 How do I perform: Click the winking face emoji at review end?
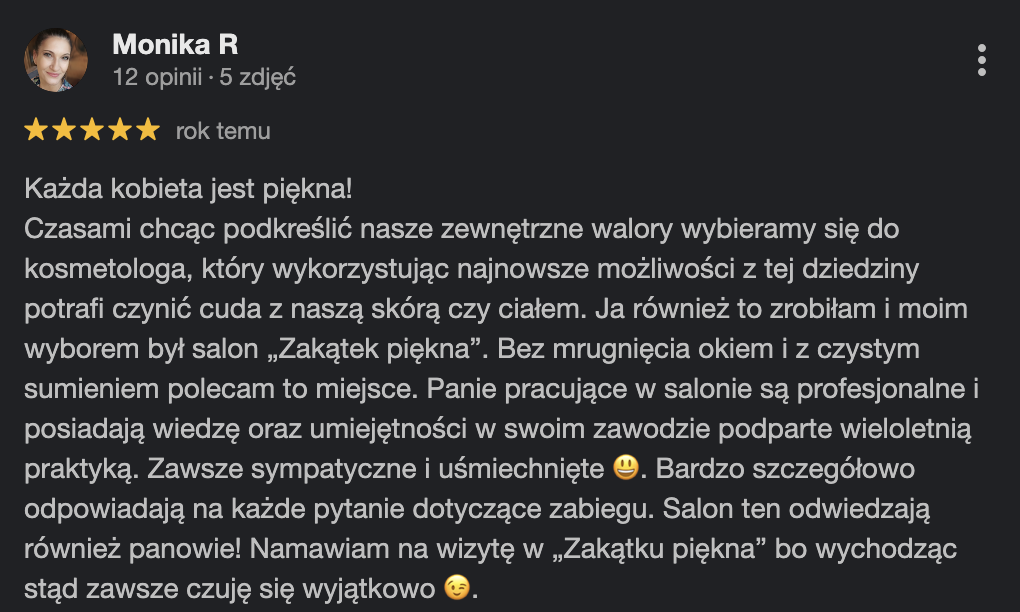click(456, 588)
